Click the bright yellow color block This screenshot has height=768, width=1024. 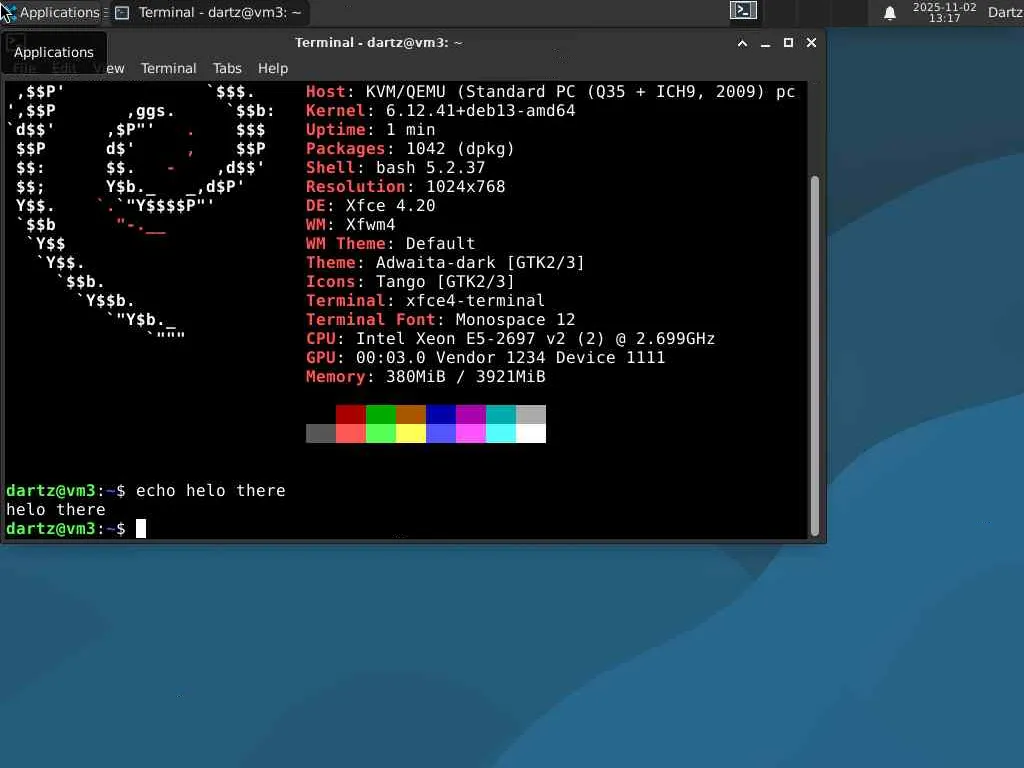(x=411, y=433)
